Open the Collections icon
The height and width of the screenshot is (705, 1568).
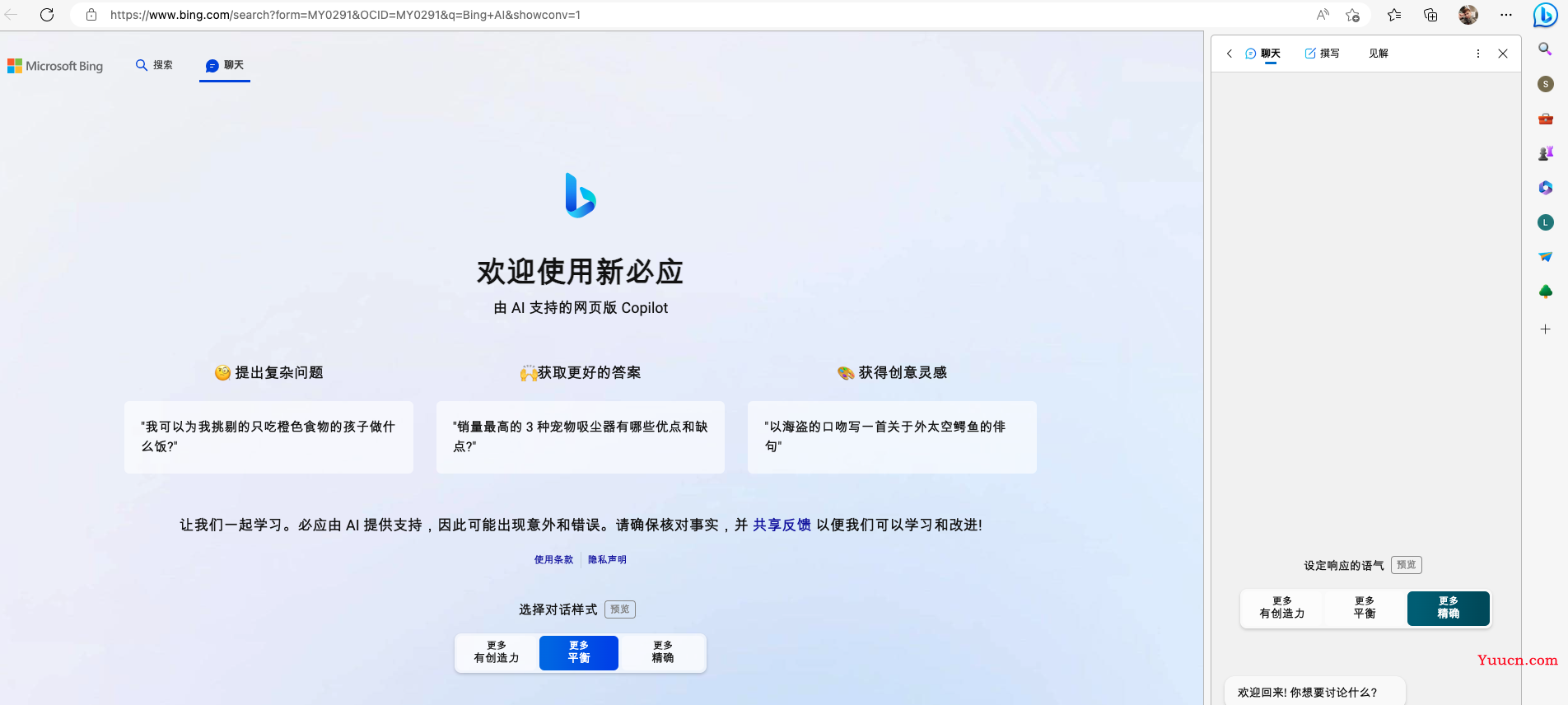pyautogui.click(x=1430, y=15)
